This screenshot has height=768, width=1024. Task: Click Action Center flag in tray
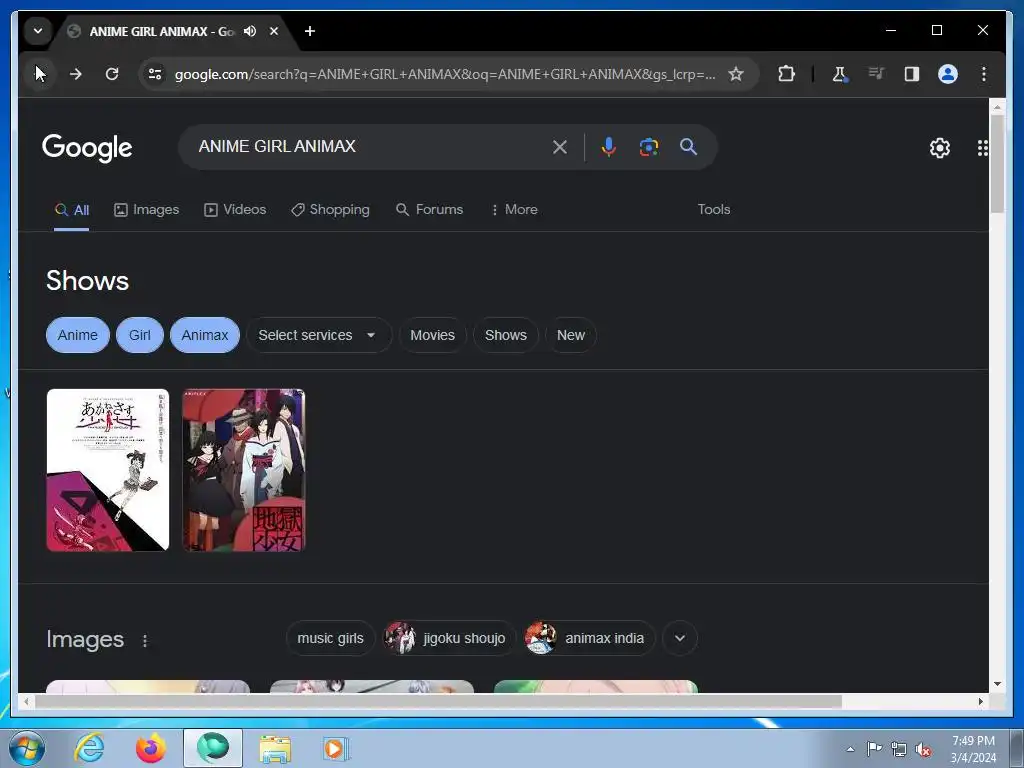tap(874, 749)
